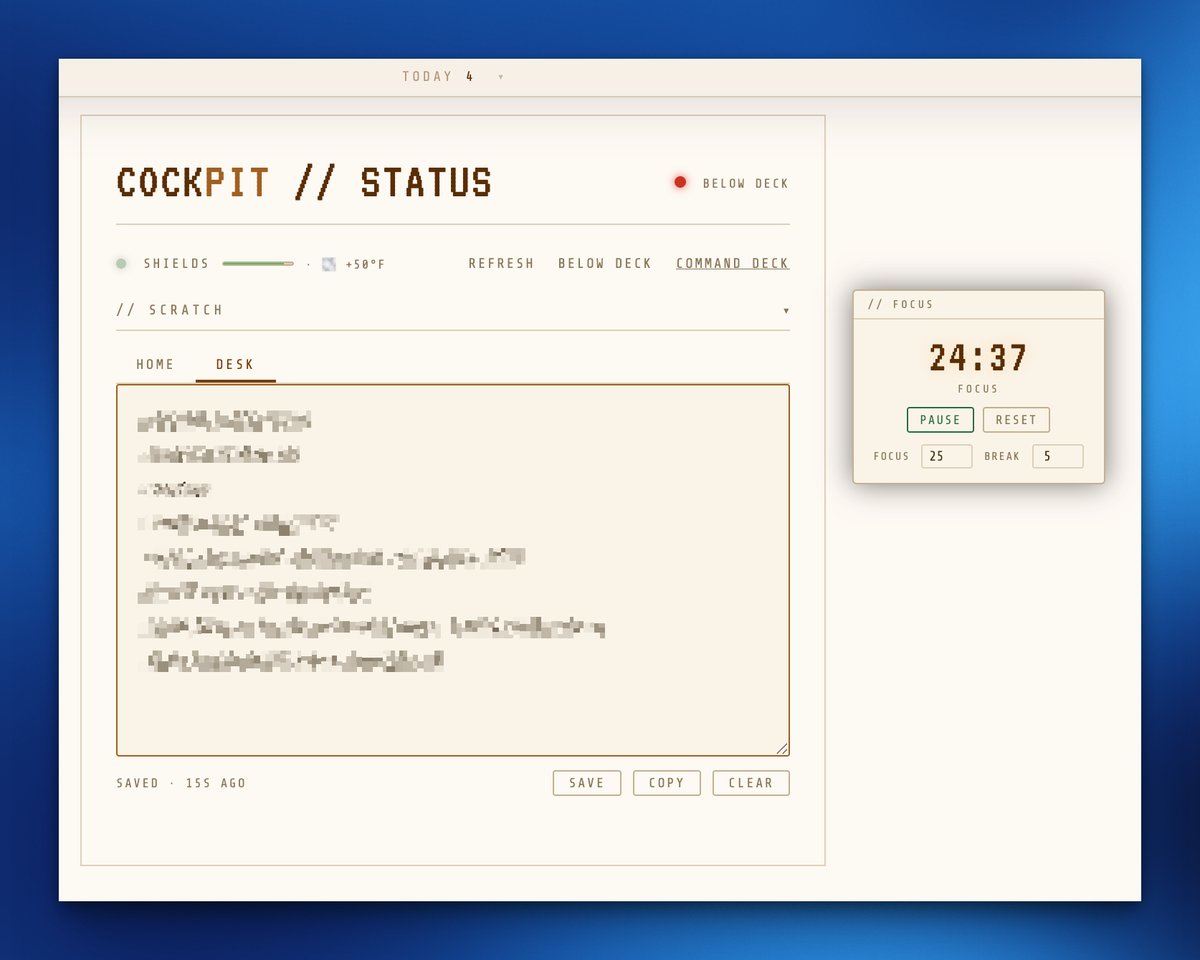Pause the running focus timer

pyautogui.click(x=940, y=419)
